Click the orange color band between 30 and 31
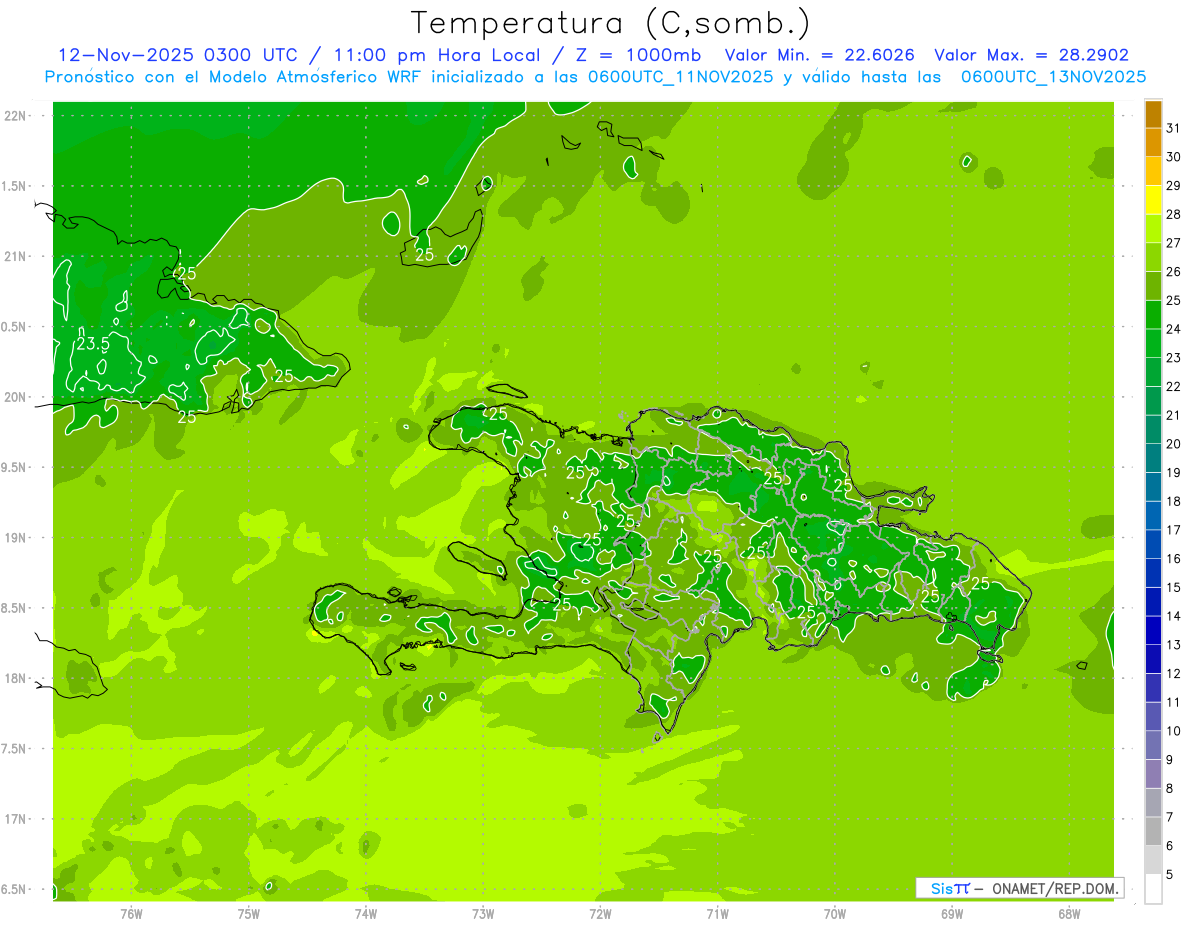Image resolution: width=1200 pixels, height=927 pixels. (x=1153, y=143)
